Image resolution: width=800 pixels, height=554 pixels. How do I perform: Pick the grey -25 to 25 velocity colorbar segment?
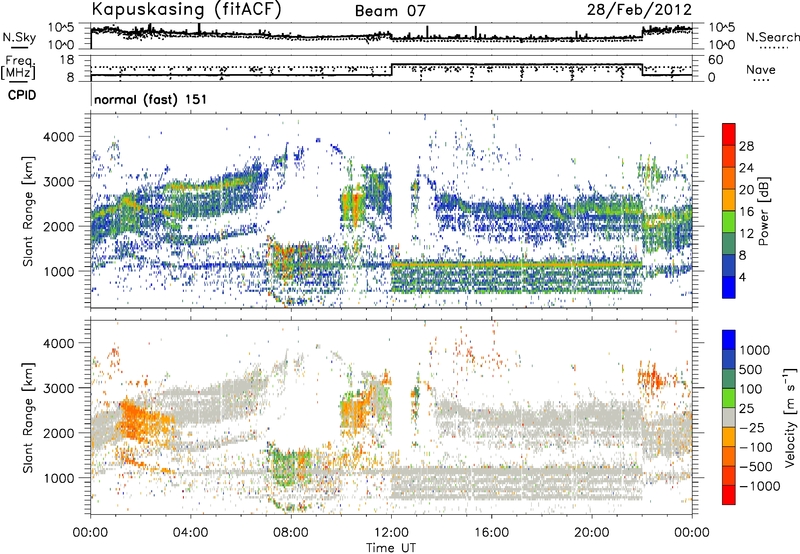[x=729, y=417]
